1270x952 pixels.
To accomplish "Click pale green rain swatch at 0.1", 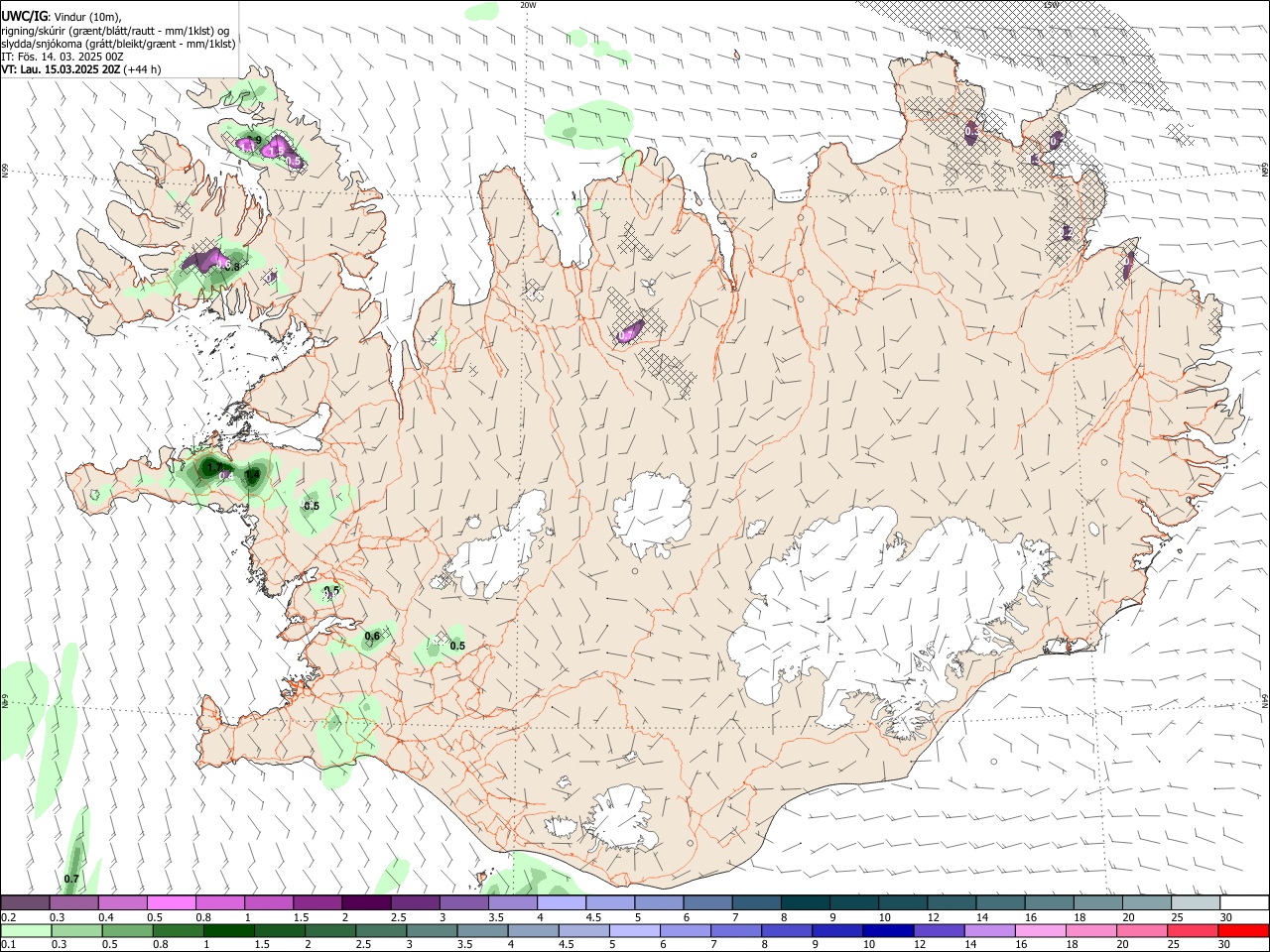I will pyautogui.click(x=26, y=931).
